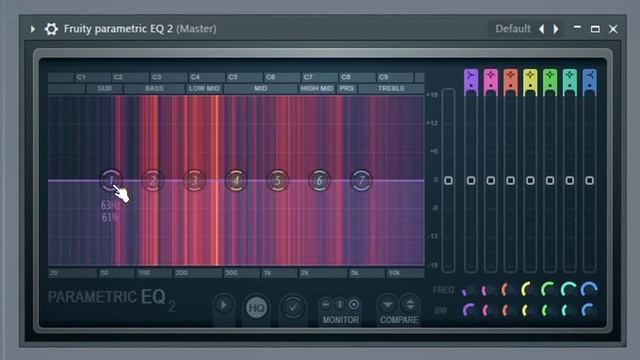Open plugin settings gear icon
Image resolution: width=640 pixels, height=360 pixels.
[51, 29]
